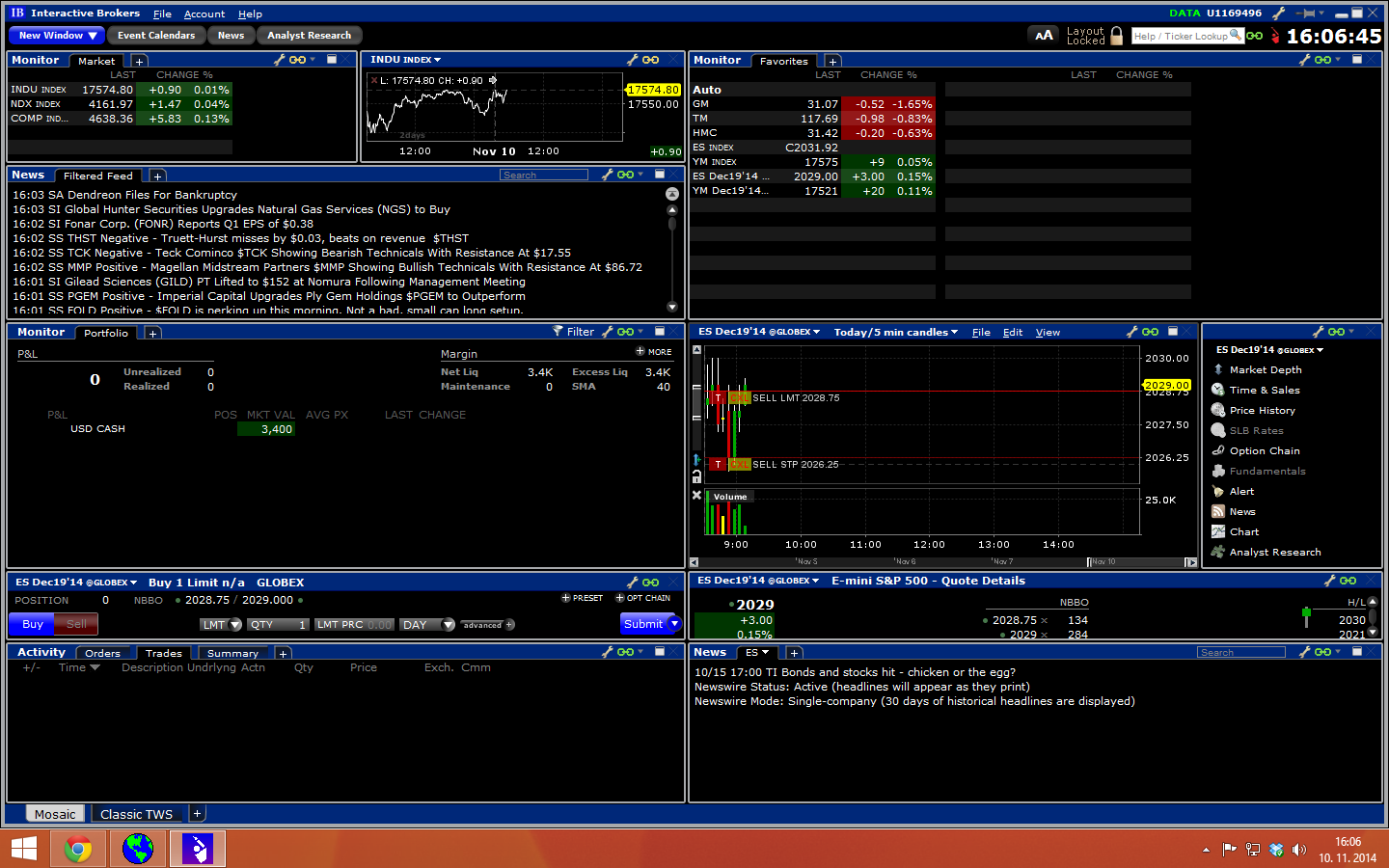Viewport: 1389px width, 868px height.
Task: Click the INDU mini chart chain link icon
Action: click(651, 60)
